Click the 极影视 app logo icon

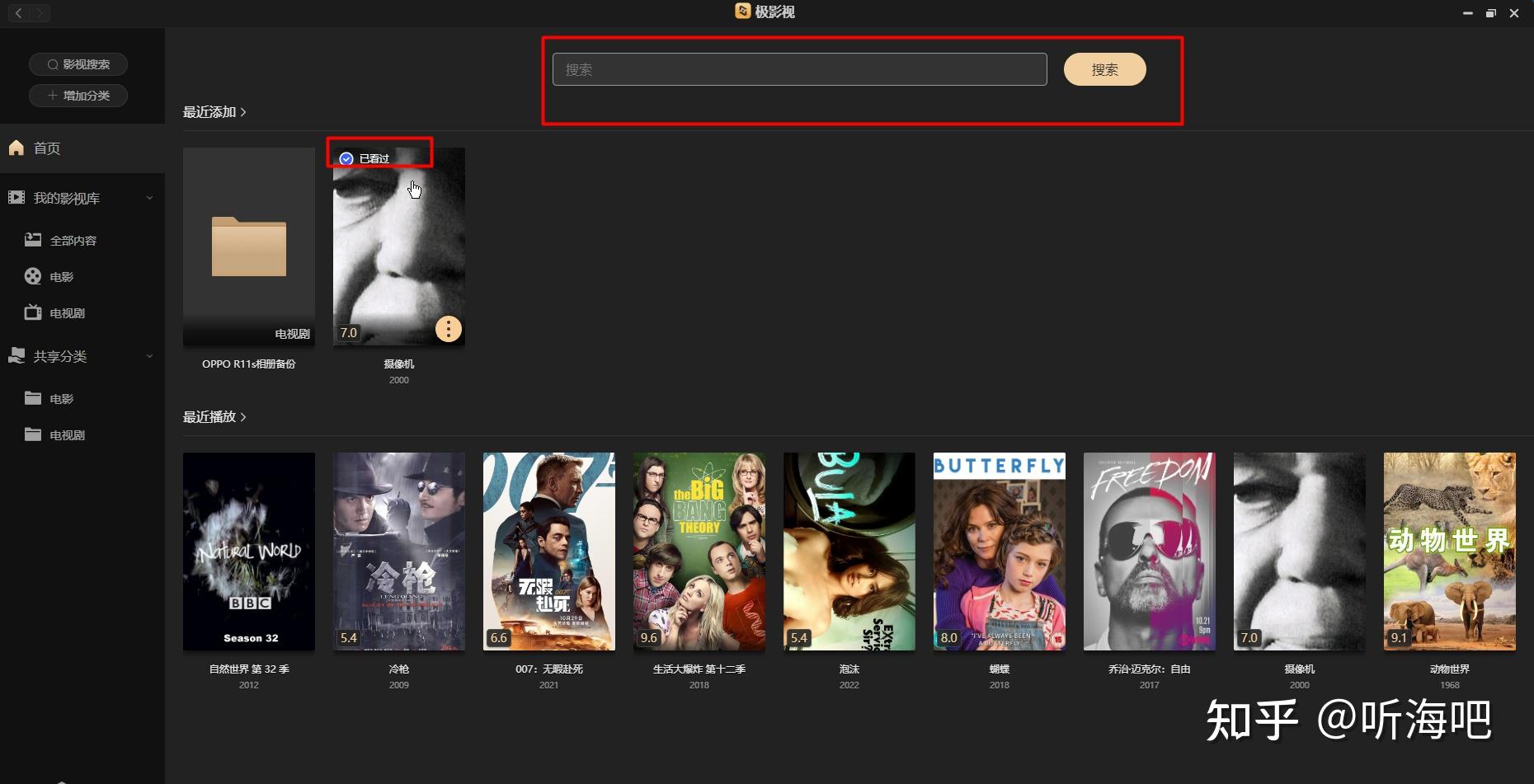743,12
